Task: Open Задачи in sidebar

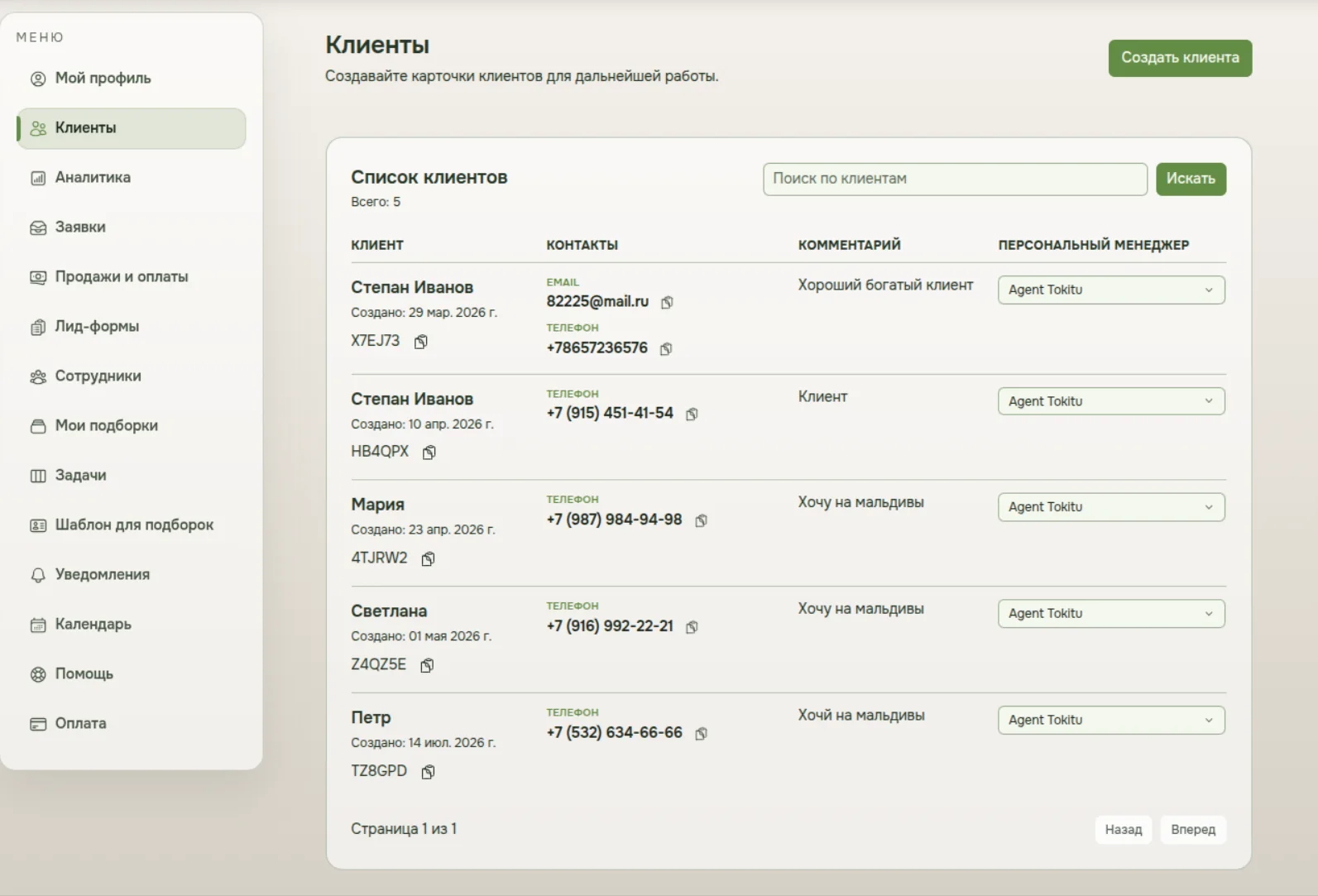Action: pyautogui.click(x=132, y=476)
